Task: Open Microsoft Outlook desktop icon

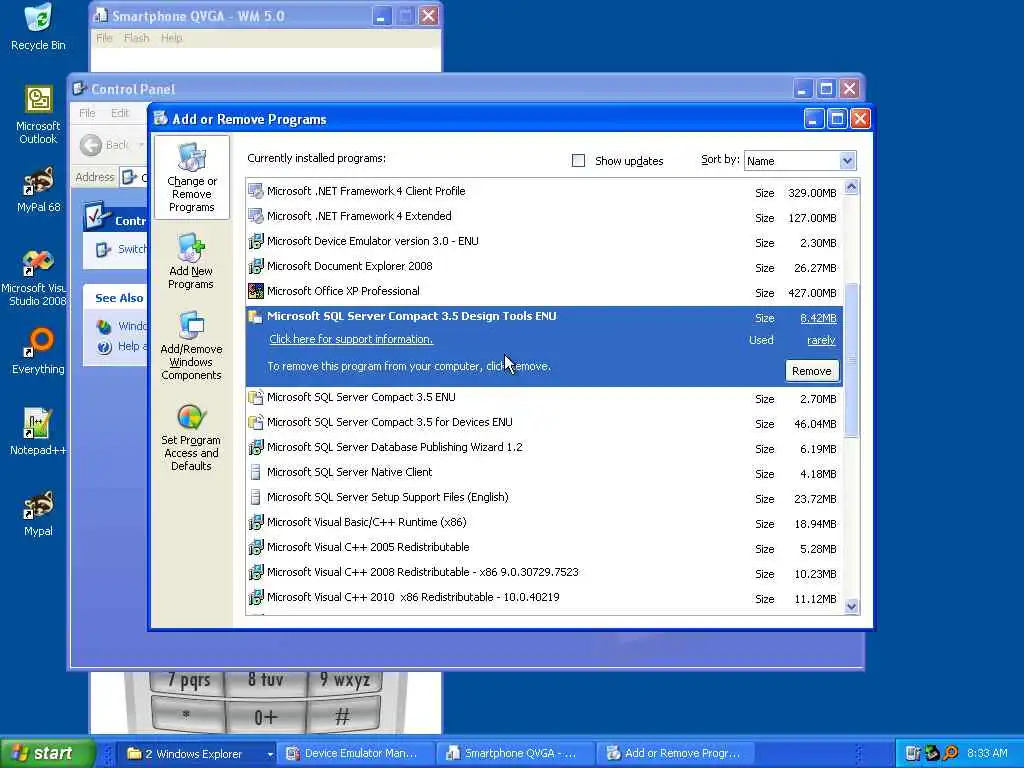Action: pos(38,115)
